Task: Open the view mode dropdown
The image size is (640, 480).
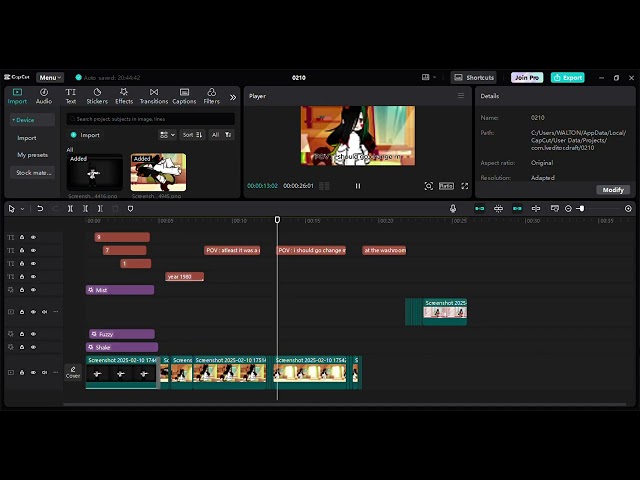Action: (x=167, y=135)
